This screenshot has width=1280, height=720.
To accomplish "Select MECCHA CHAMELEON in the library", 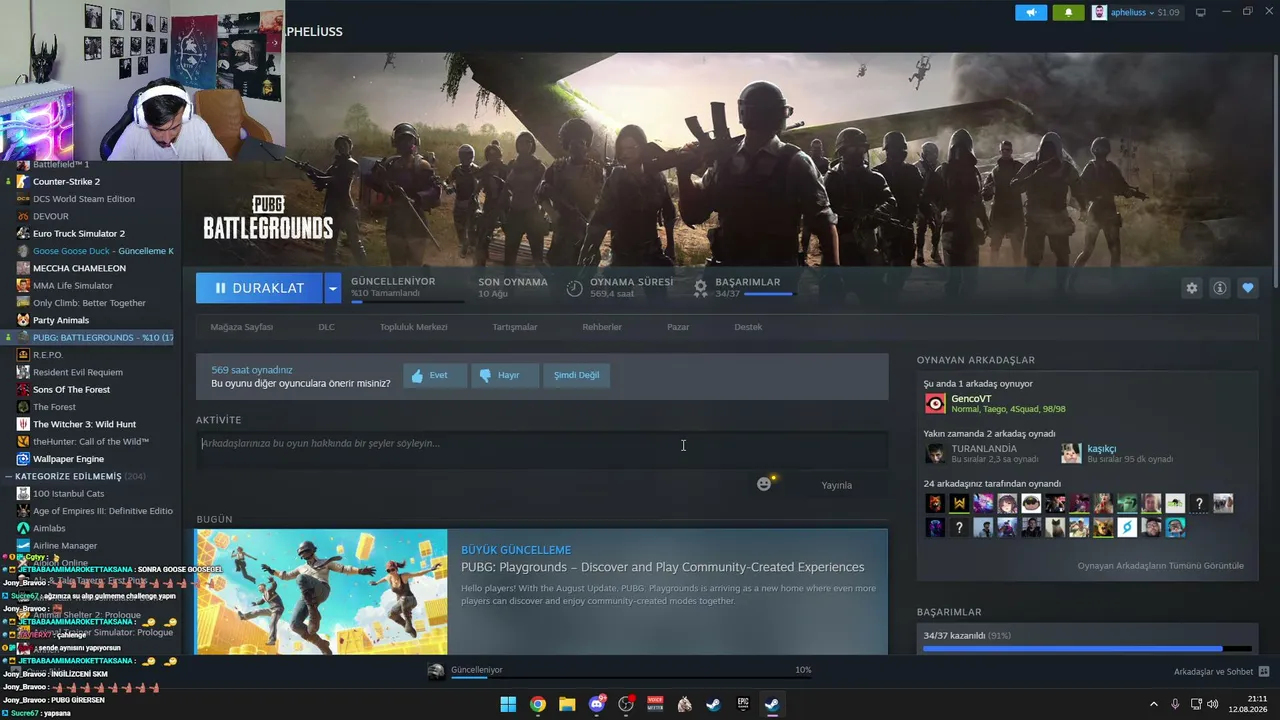I will point(79,268).
